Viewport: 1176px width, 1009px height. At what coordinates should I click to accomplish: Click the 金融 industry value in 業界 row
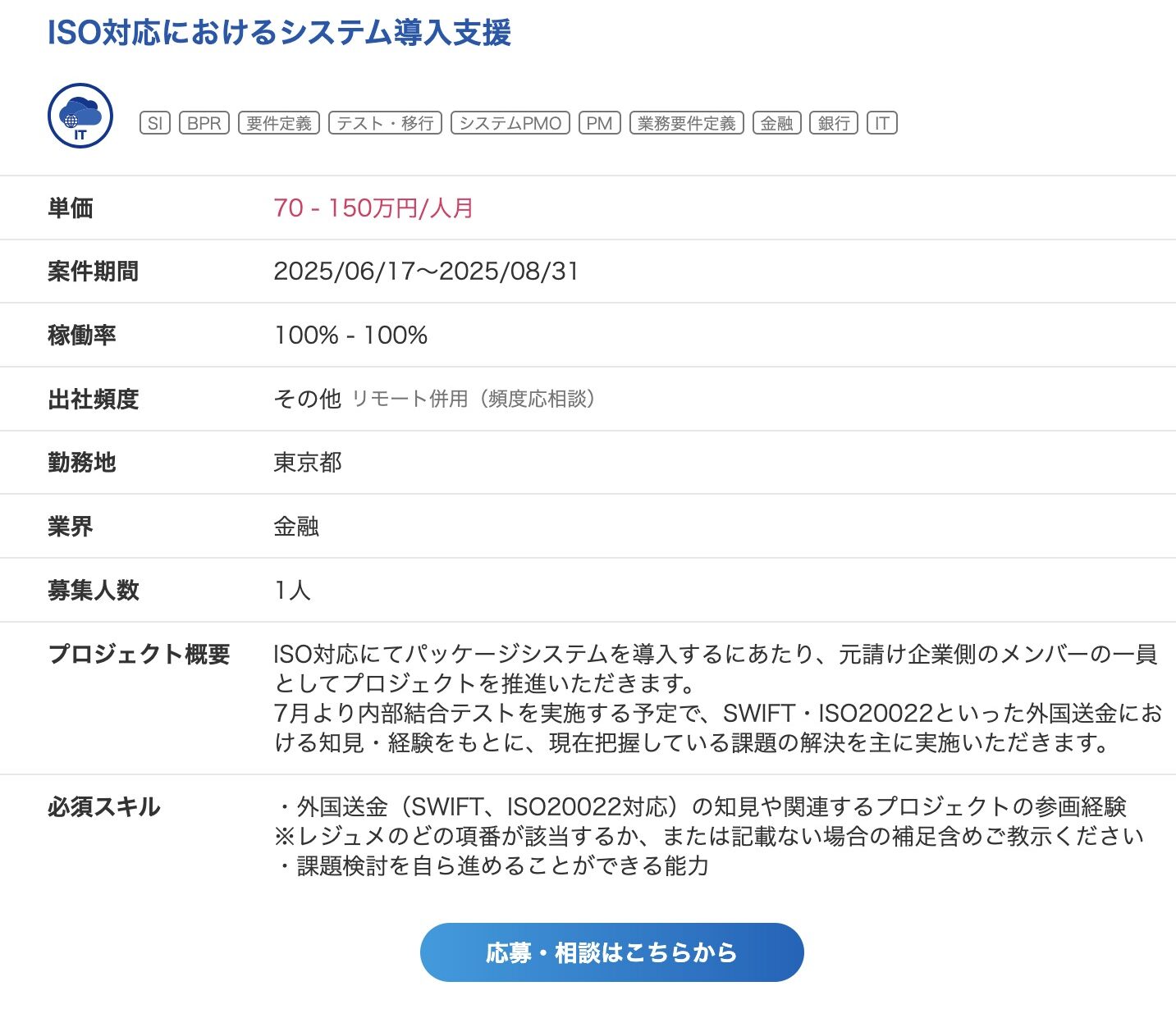pos(296,527)
